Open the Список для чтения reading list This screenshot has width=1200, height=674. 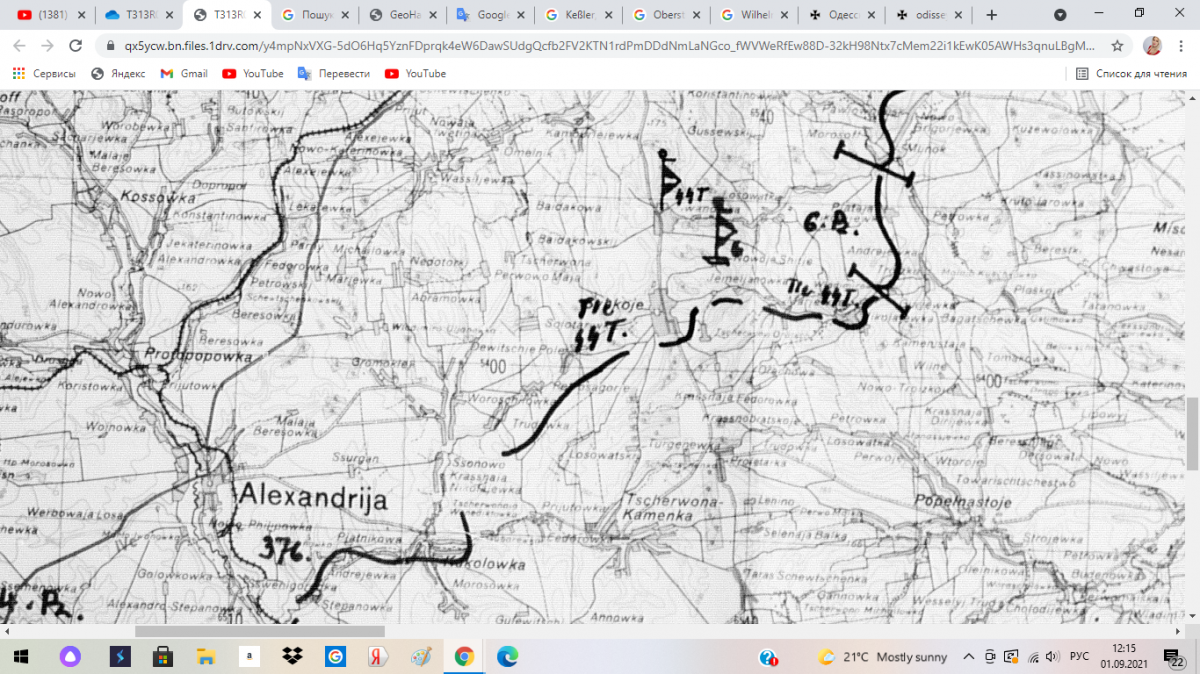coord(1131,73)
